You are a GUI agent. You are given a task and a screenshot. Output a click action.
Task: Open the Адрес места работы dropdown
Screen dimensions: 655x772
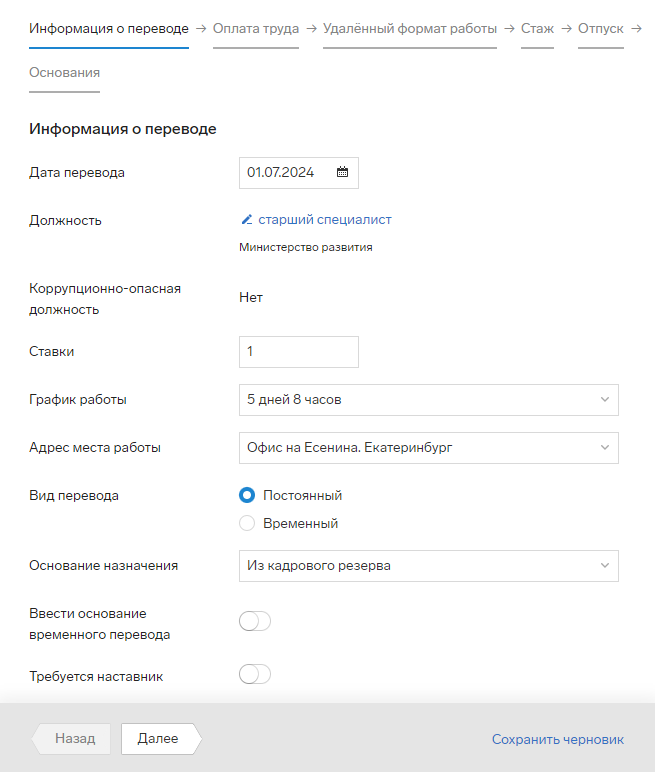point(429,448)
